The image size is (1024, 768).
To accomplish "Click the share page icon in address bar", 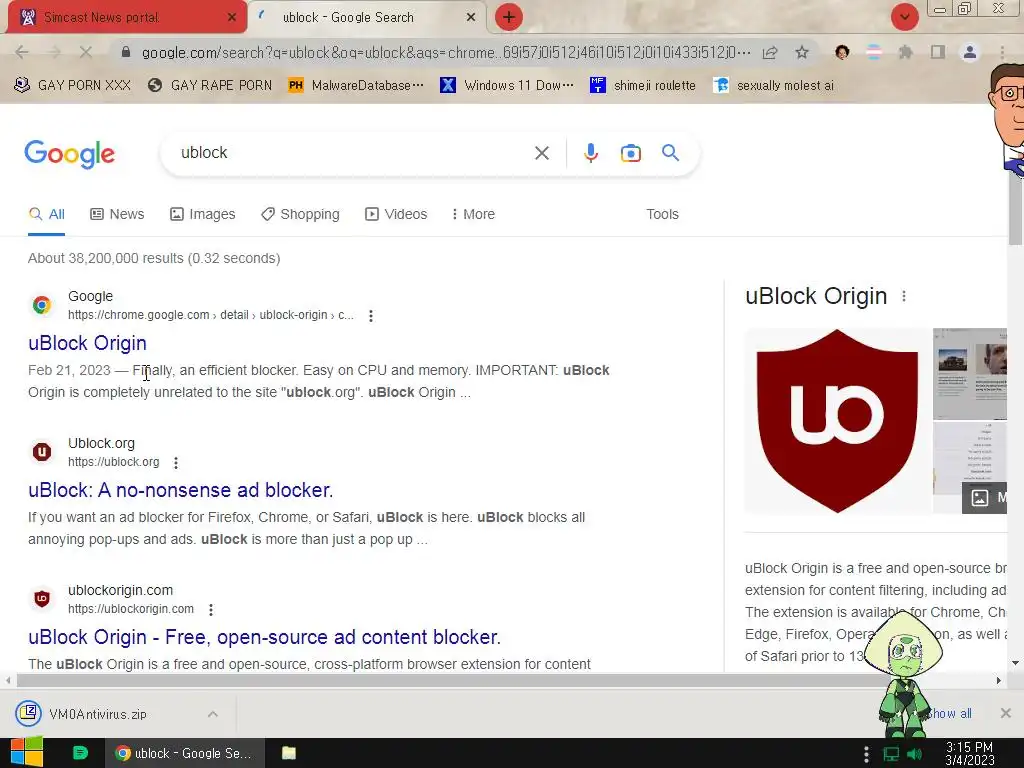I will tap(770, 52).
